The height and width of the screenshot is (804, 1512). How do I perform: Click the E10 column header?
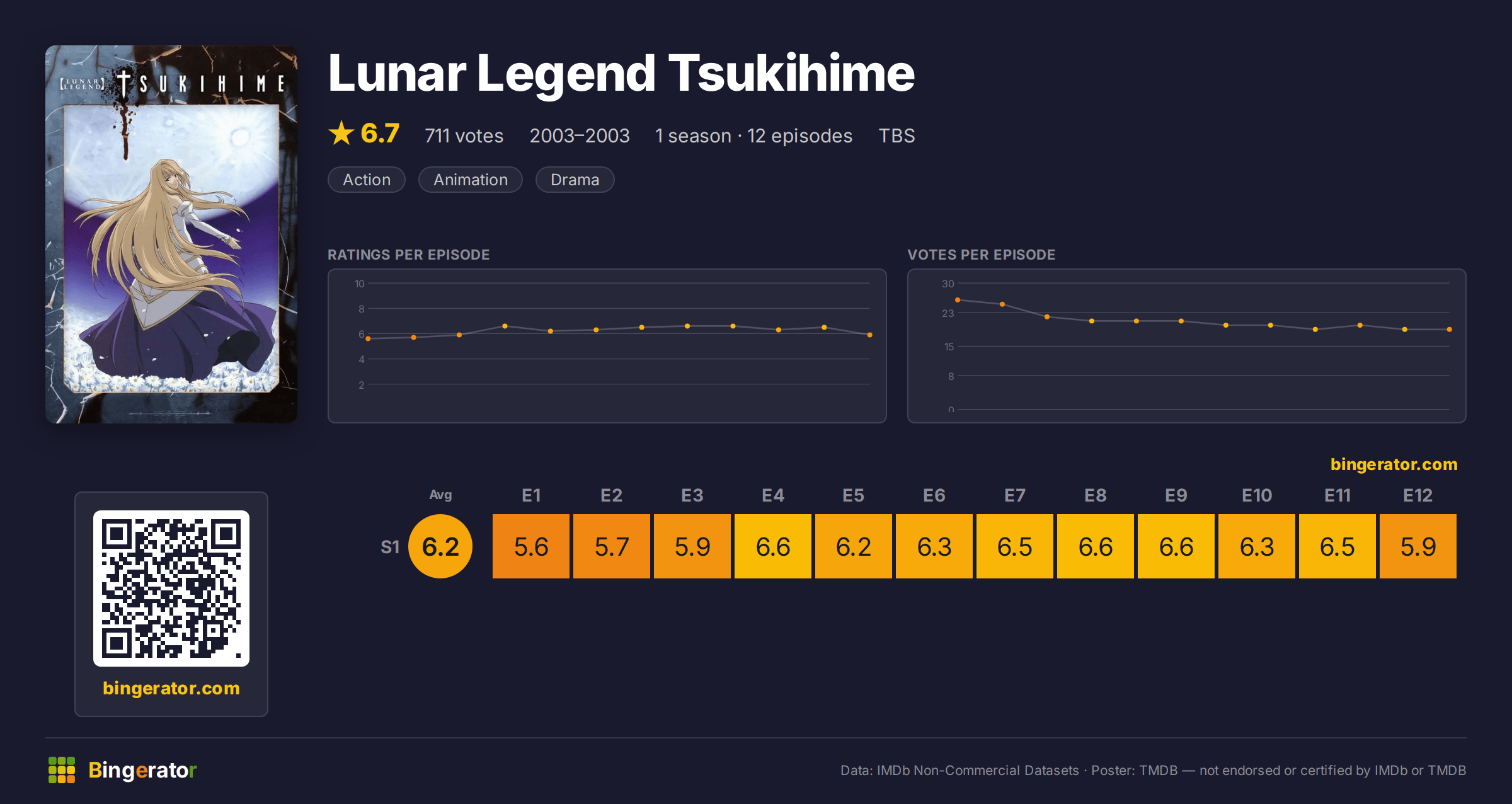(x=1257, y=495)
